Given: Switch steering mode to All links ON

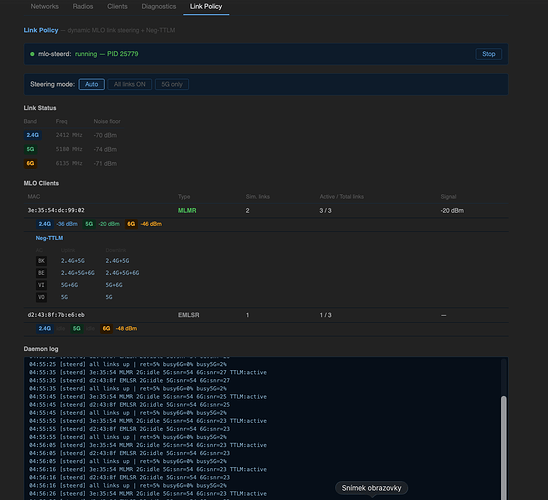Looking at the screenshot, I should (x=130, y=84).
